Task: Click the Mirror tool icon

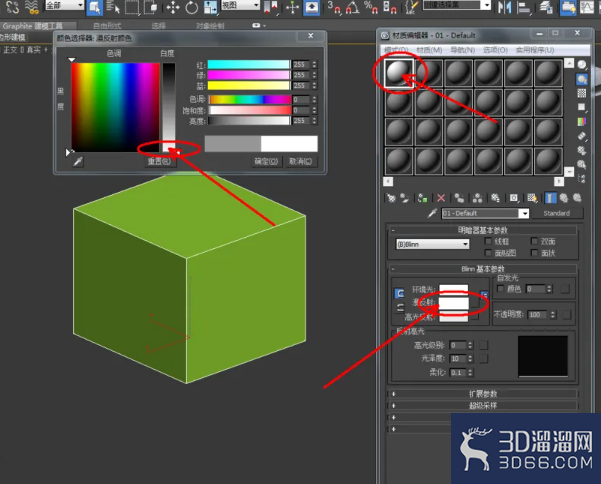Action: (x=505, y=8)
